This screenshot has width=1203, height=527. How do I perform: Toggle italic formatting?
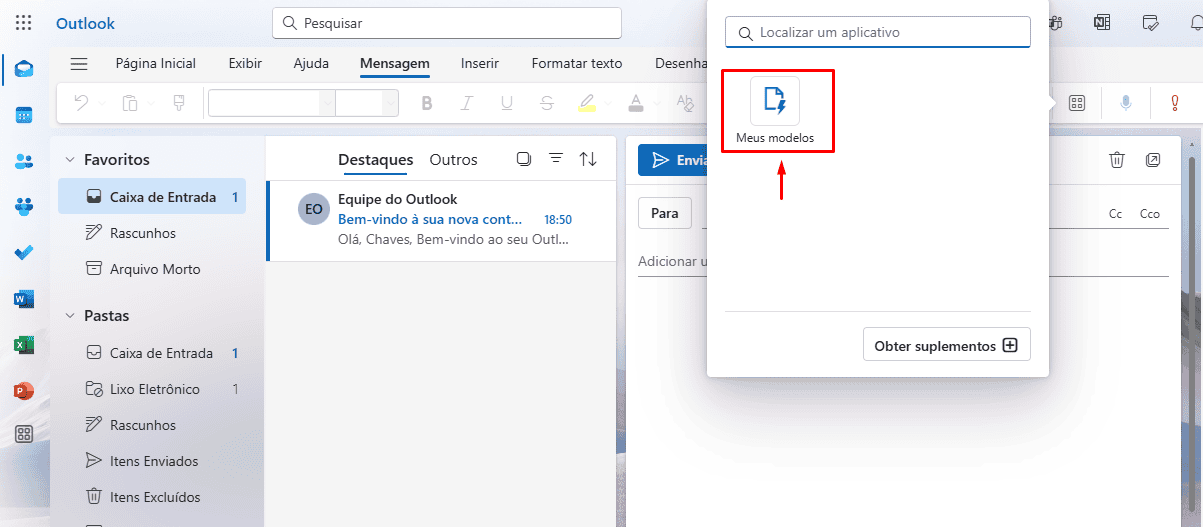pyautogui.click(x=465, y=103)
